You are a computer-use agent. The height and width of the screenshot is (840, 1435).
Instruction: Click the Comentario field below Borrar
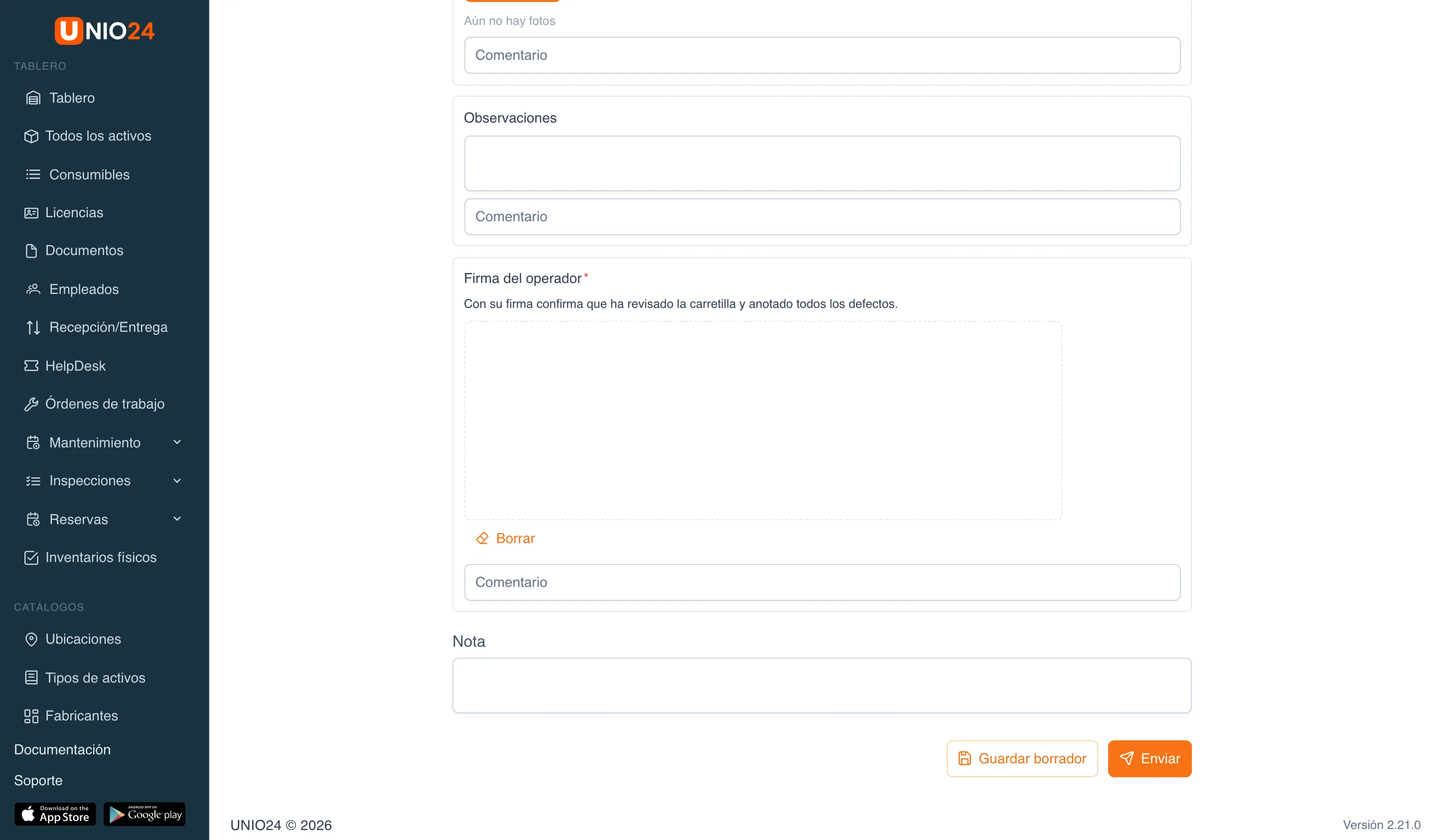pyautogui.click(x=822, y=582)
